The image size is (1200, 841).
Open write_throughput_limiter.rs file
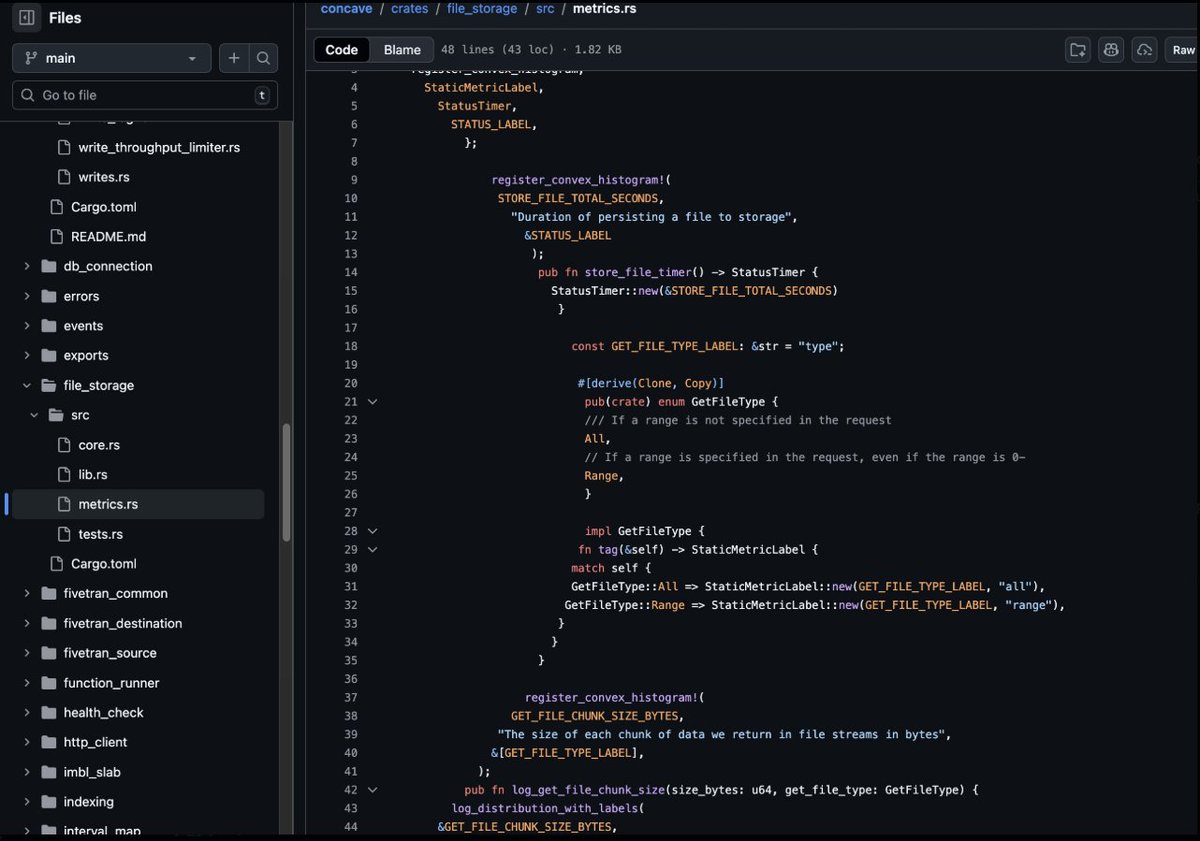(x=159, y=147)
